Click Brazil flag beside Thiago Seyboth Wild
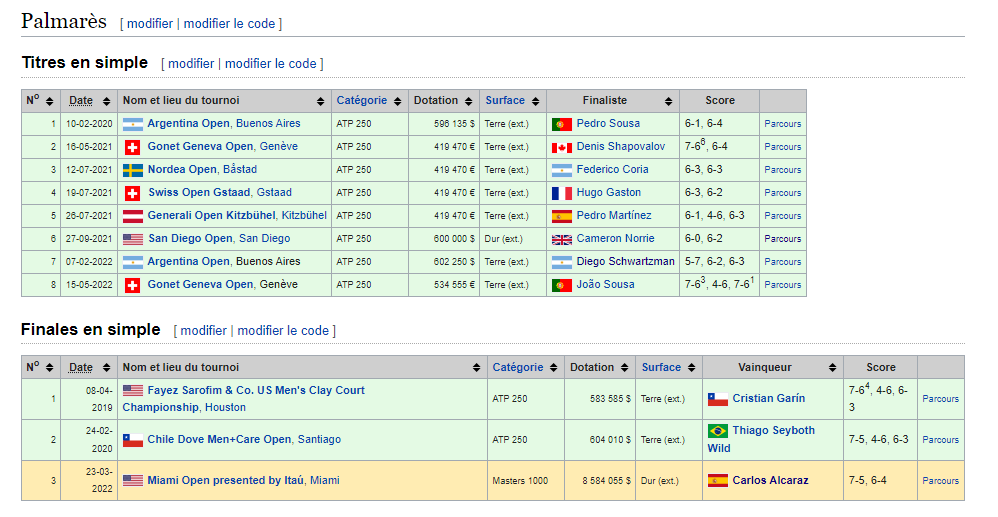 click(717, 431)
